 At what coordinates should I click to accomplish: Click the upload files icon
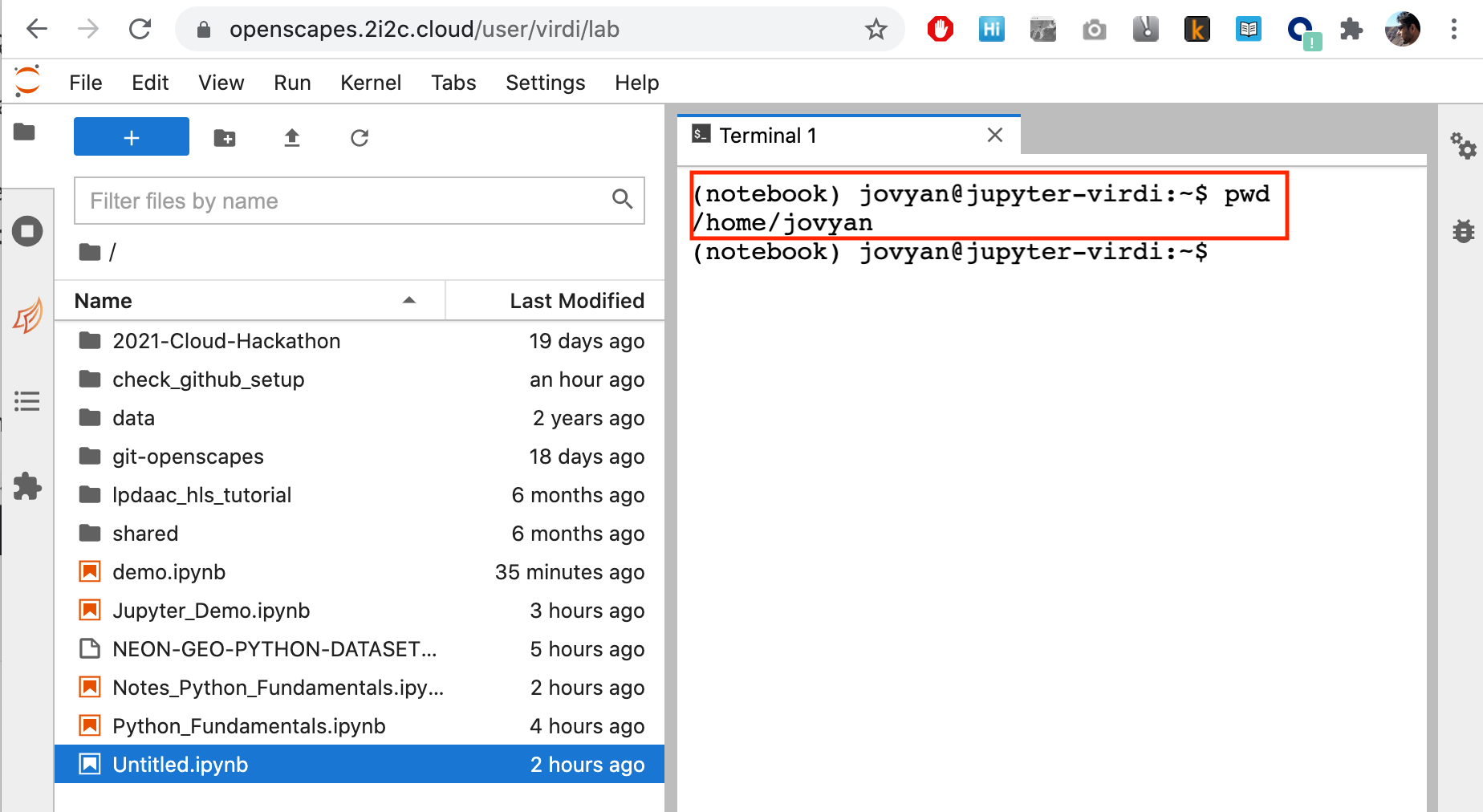point(292,138)
